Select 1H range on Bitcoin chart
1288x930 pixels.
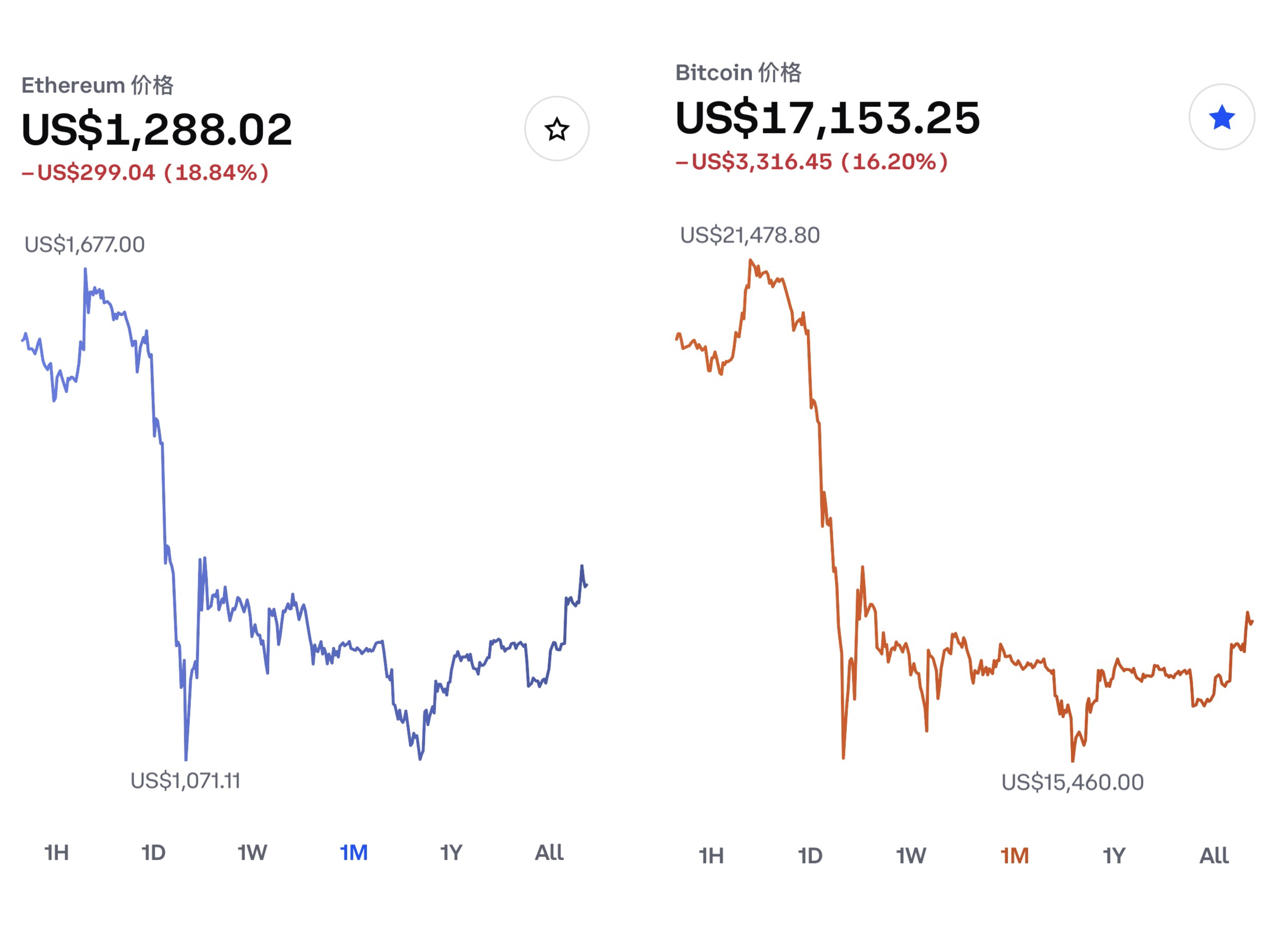pos(711,856)
